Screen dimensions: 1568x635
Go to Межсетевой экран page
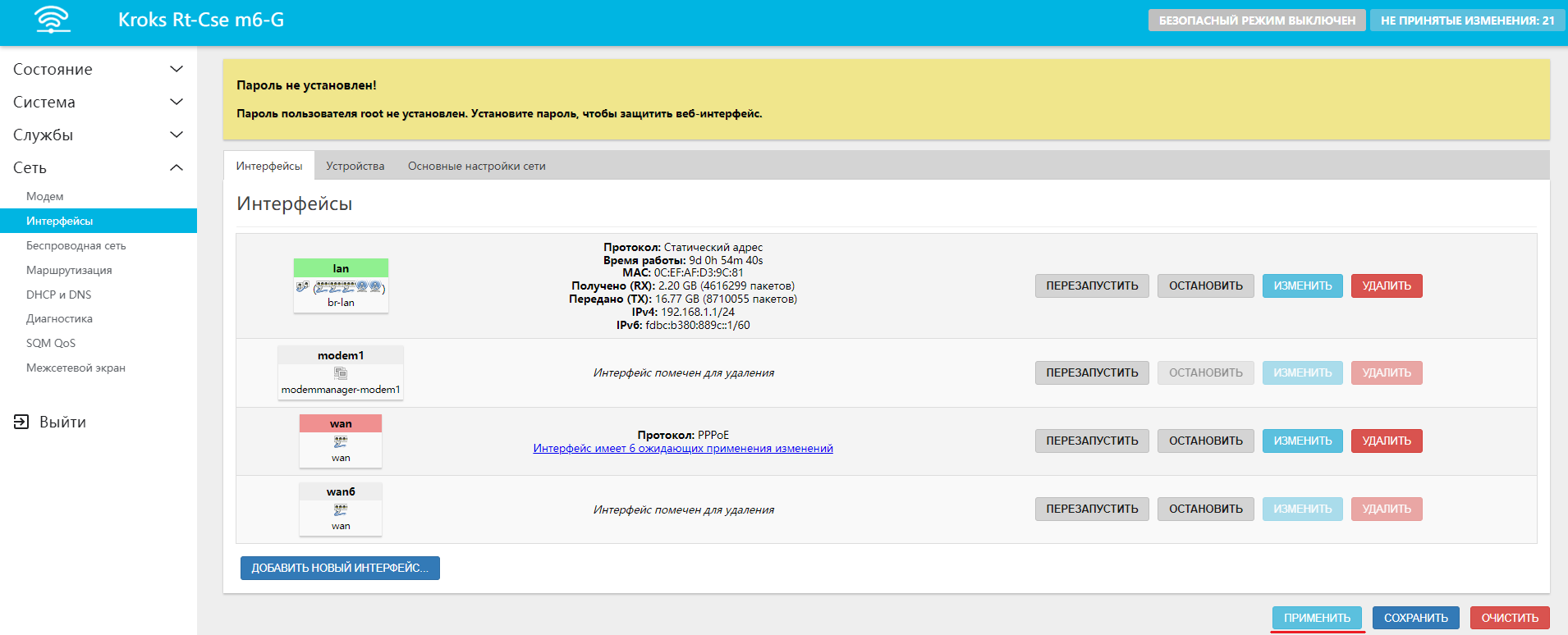point(76,368)
